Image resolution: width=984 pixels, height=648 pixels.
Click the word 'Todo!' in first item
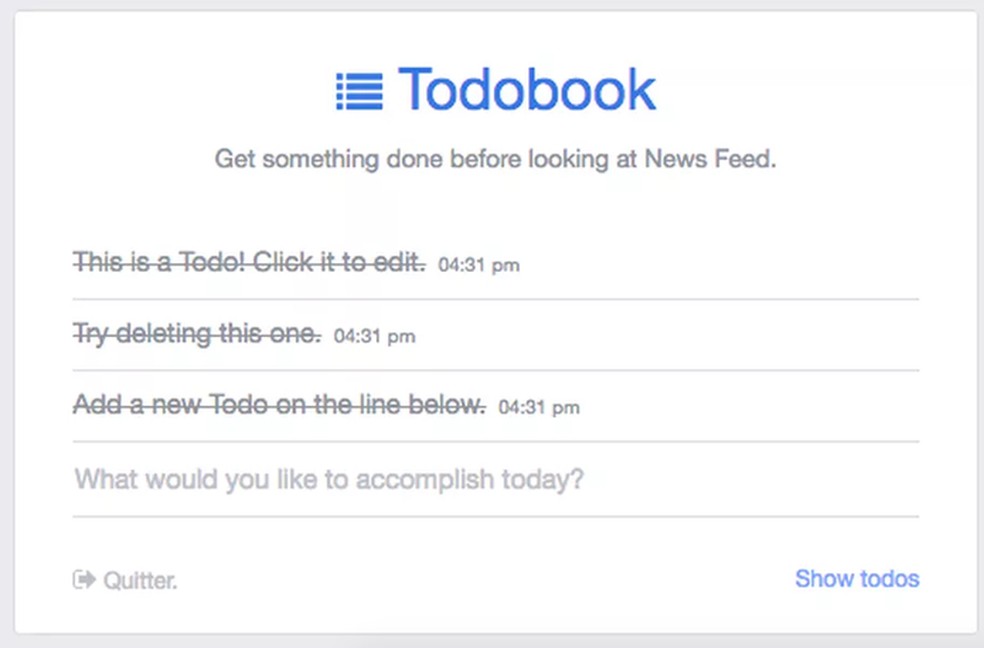tap(213, 263)
